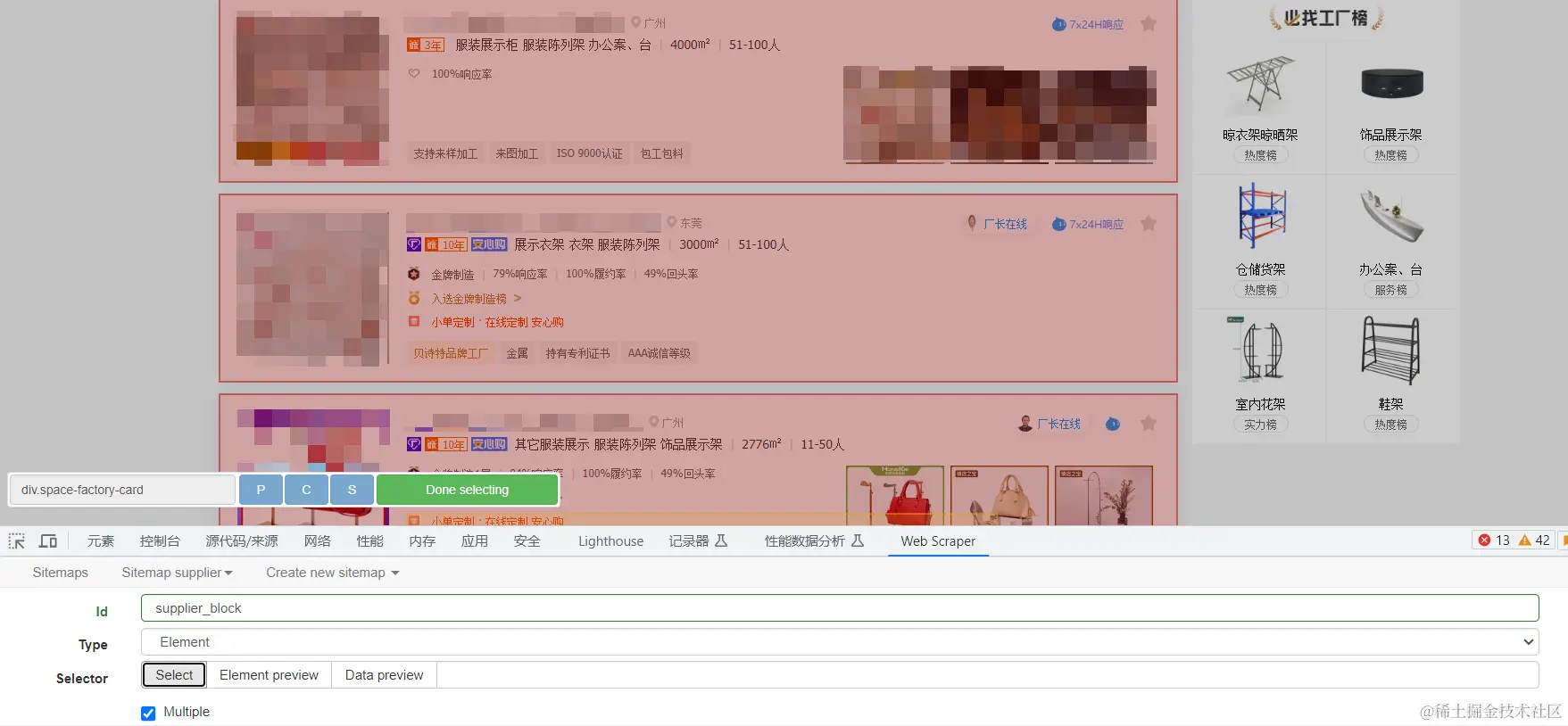
Task: Click the beige handbag product thumbnail
Action: pyautogui.click(x=1000, y=495)
